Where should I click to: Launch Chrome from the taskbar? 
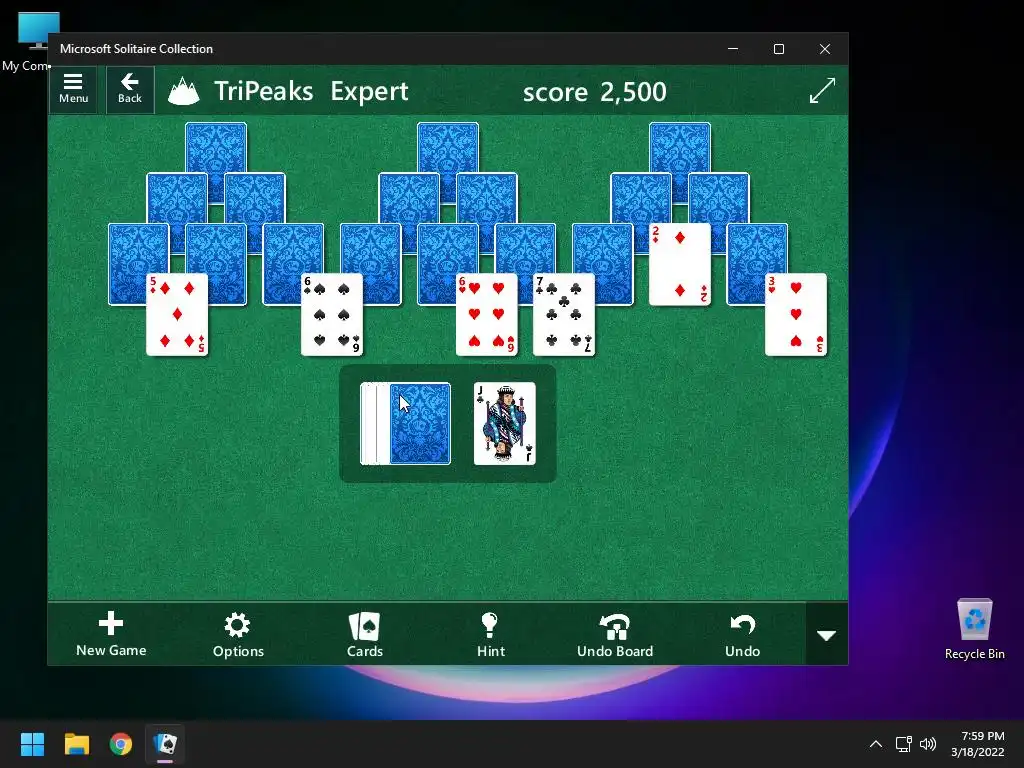(121, 744)
